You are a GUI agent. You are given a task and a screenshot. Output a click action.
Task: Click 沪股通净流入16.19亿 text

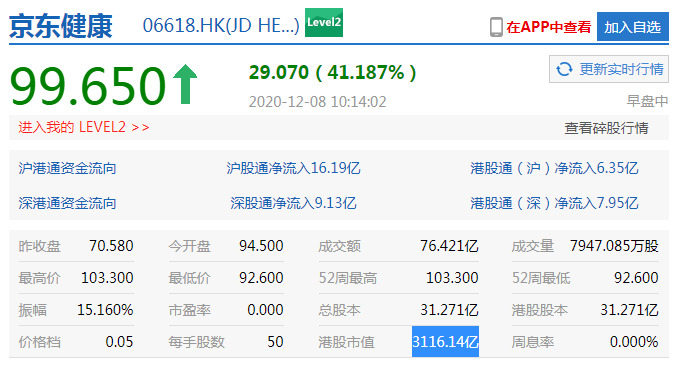293,168
